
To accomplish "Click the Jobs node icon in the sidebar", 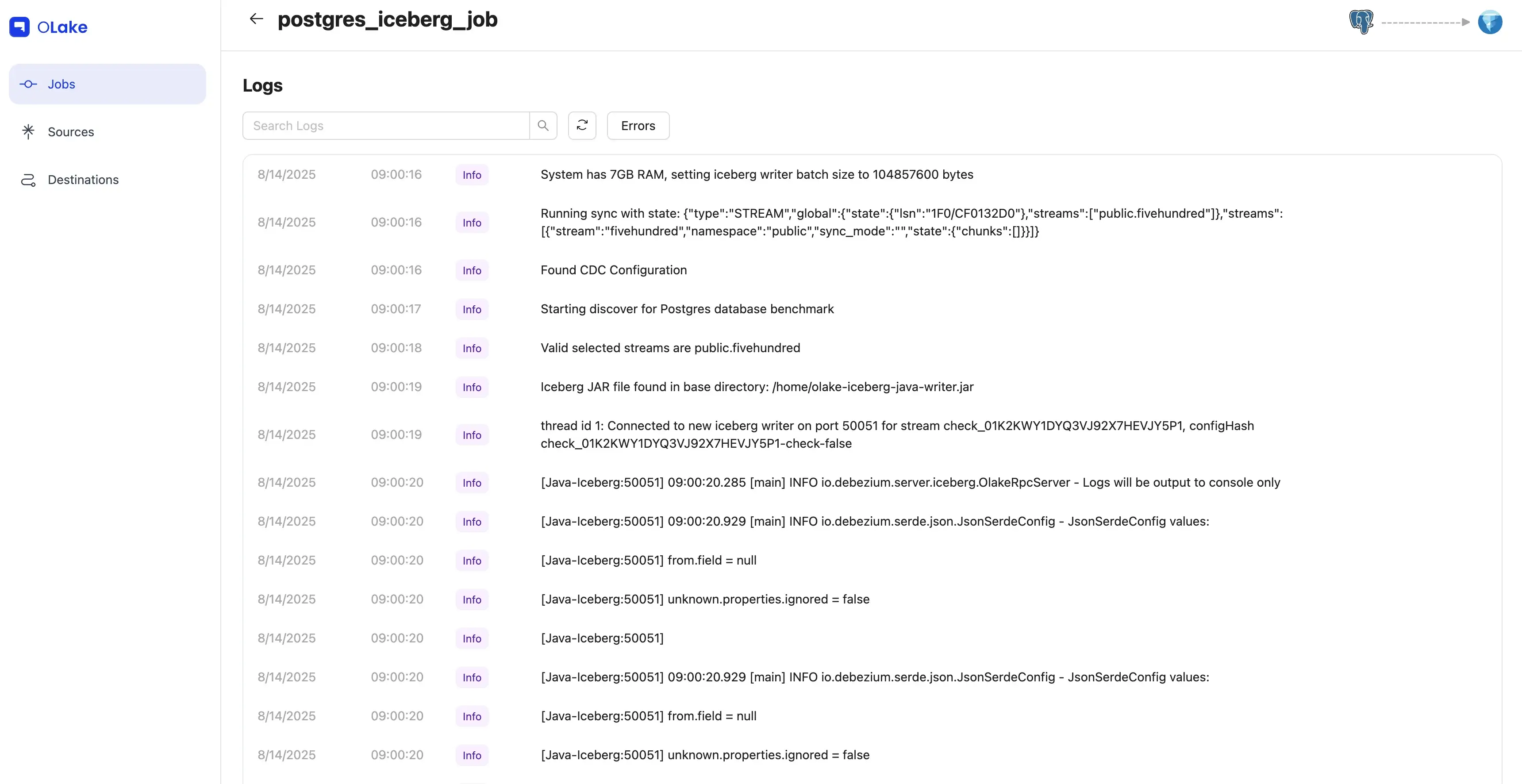I will point(28,84).
